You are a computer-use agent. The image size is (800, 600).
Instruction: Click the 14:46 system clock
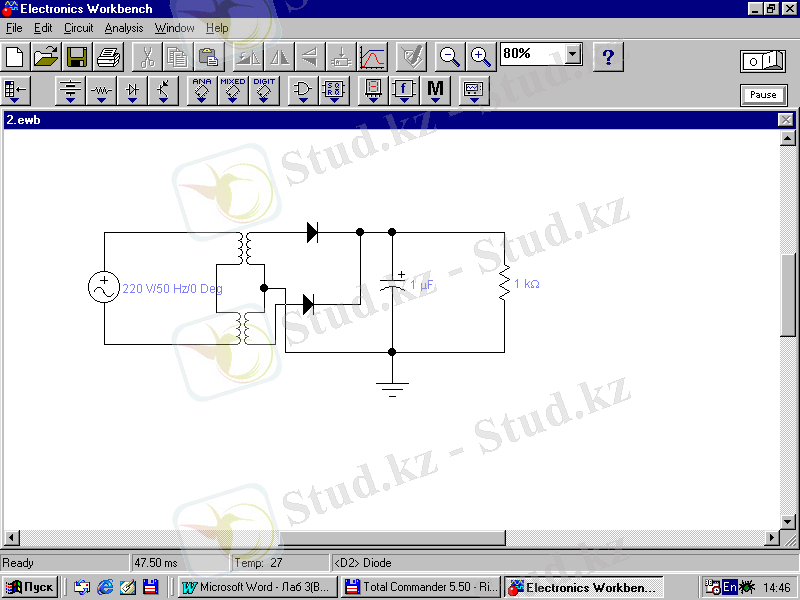click(x=777, y=588)
